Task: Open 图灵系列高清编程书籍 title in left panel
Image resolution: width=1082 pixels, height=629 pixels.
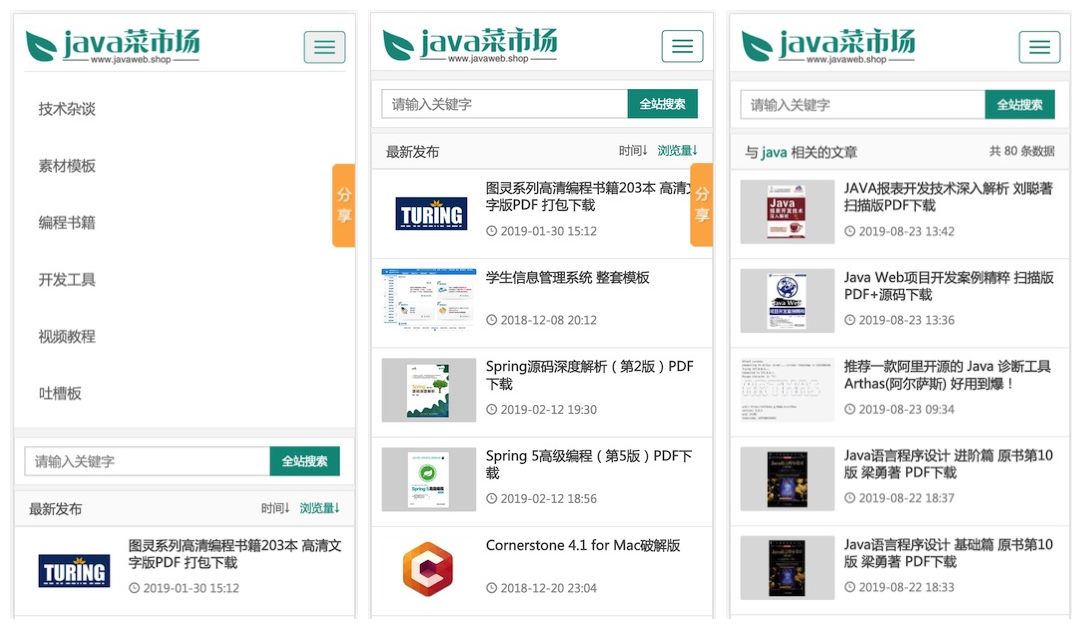Action: pyautogui.click(x=235, y=554)
